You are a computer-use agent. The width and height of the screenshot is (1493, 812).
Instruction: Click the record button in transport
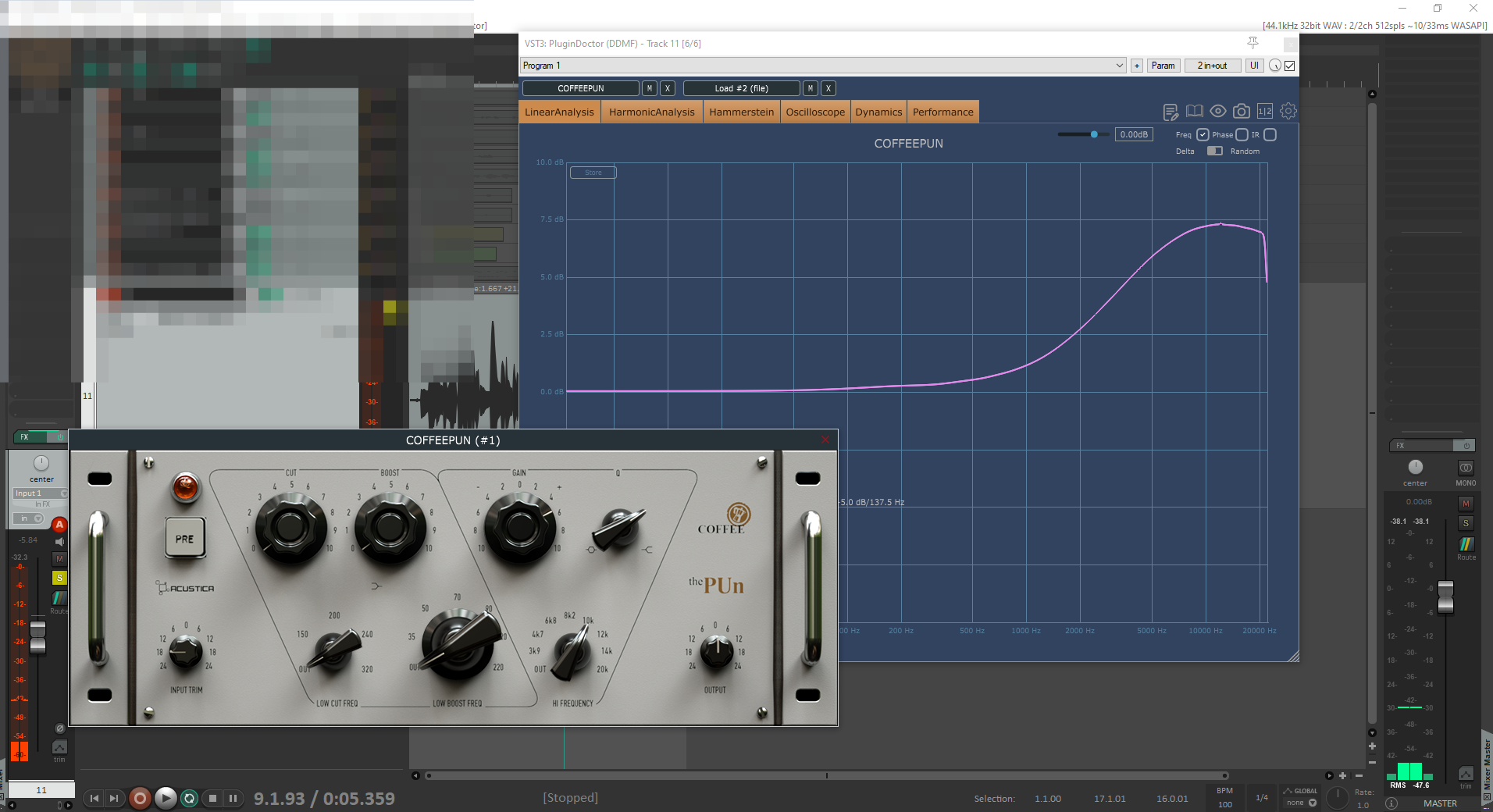click(140, 798)
